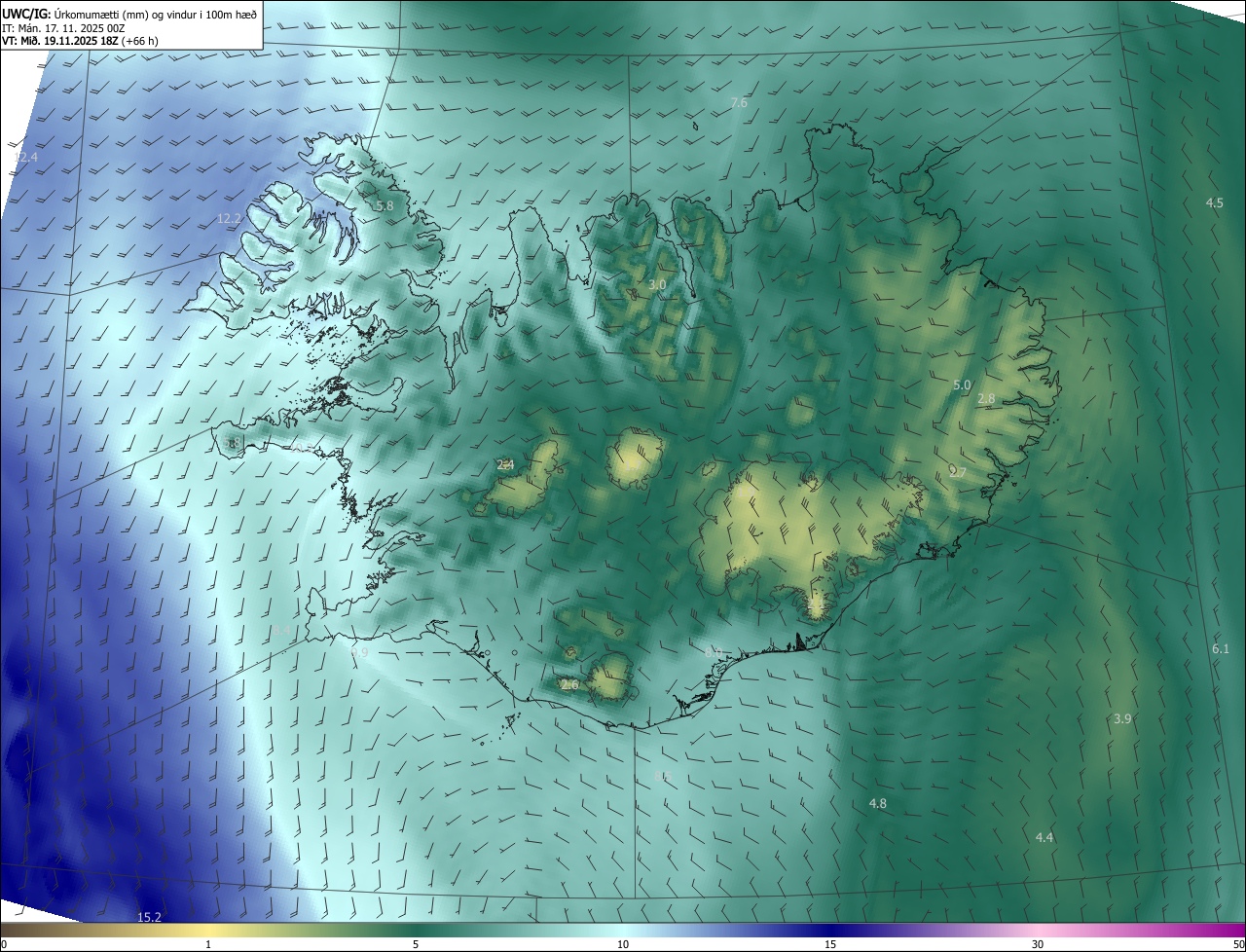Click the color scale tick labeled 30
This screenshot has height=952, width=1246.
pyautogui.click(x=1038, y=944)
